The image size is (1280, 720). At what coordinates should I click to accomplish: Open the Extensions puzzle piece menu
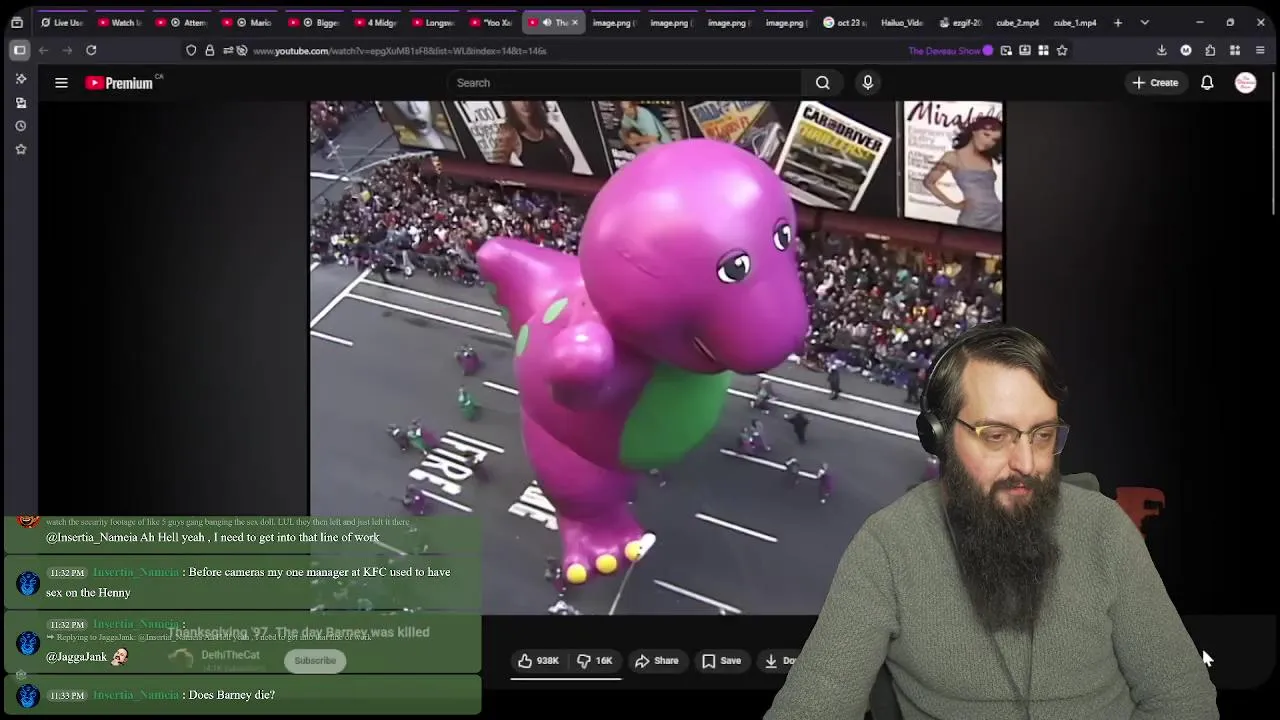tap(1210, 50)
